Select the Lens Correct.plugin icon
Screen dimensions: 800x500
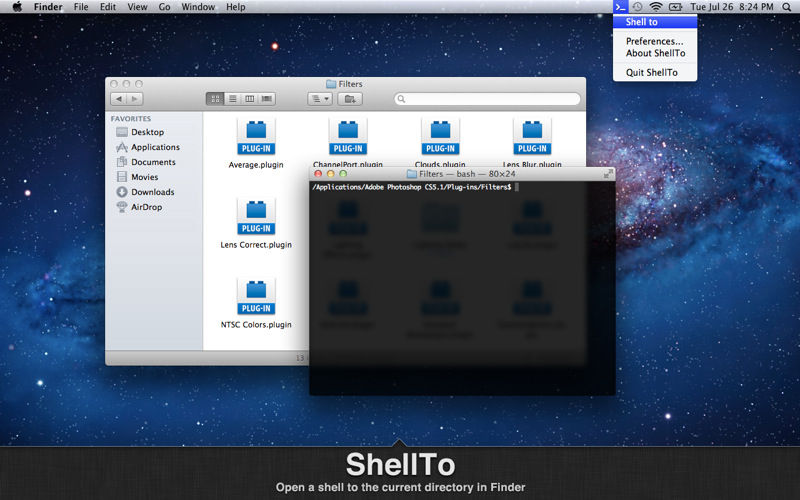(x=256, y=216)
